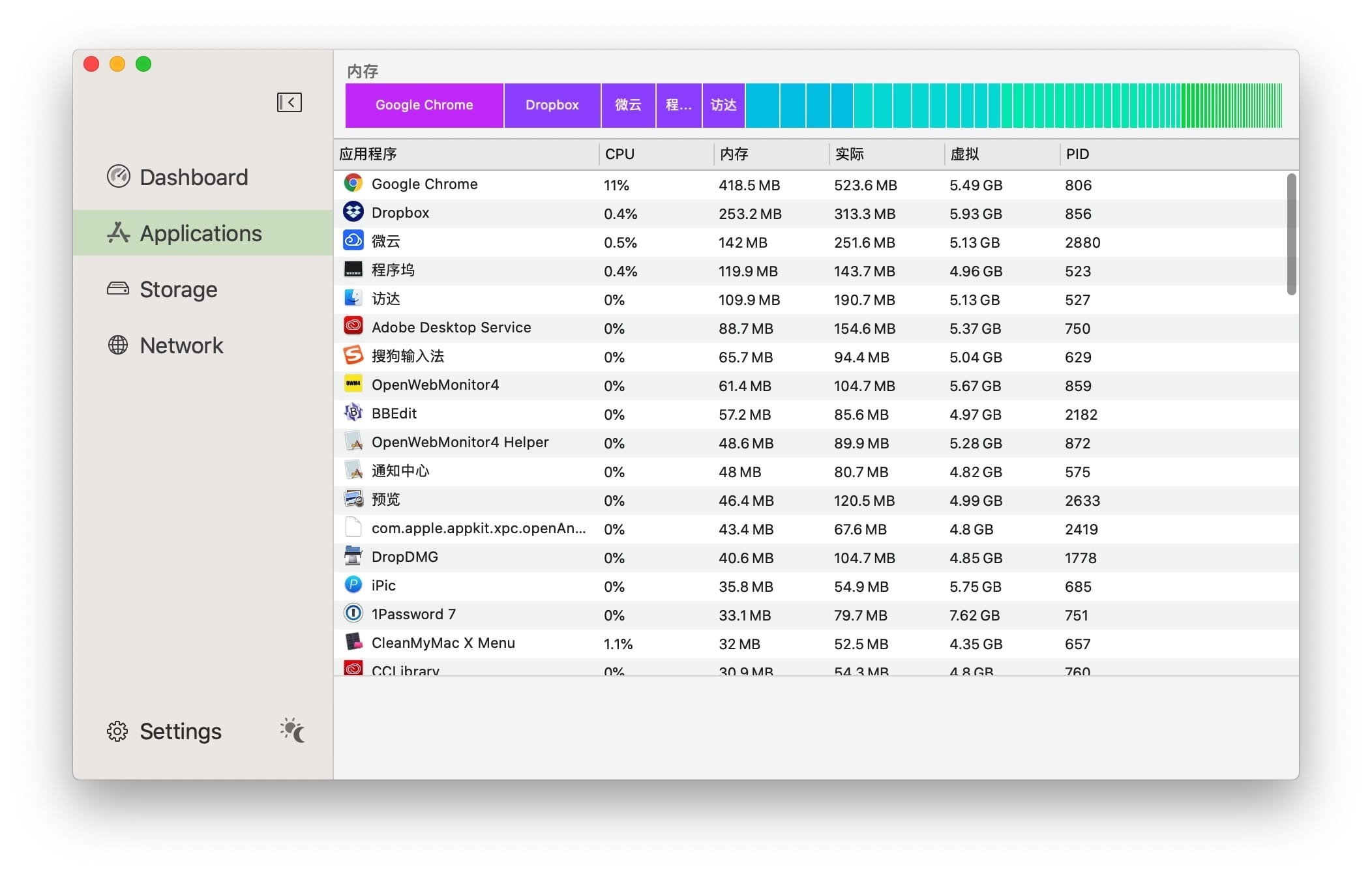Click the 1Password 7 app icon

353,614
